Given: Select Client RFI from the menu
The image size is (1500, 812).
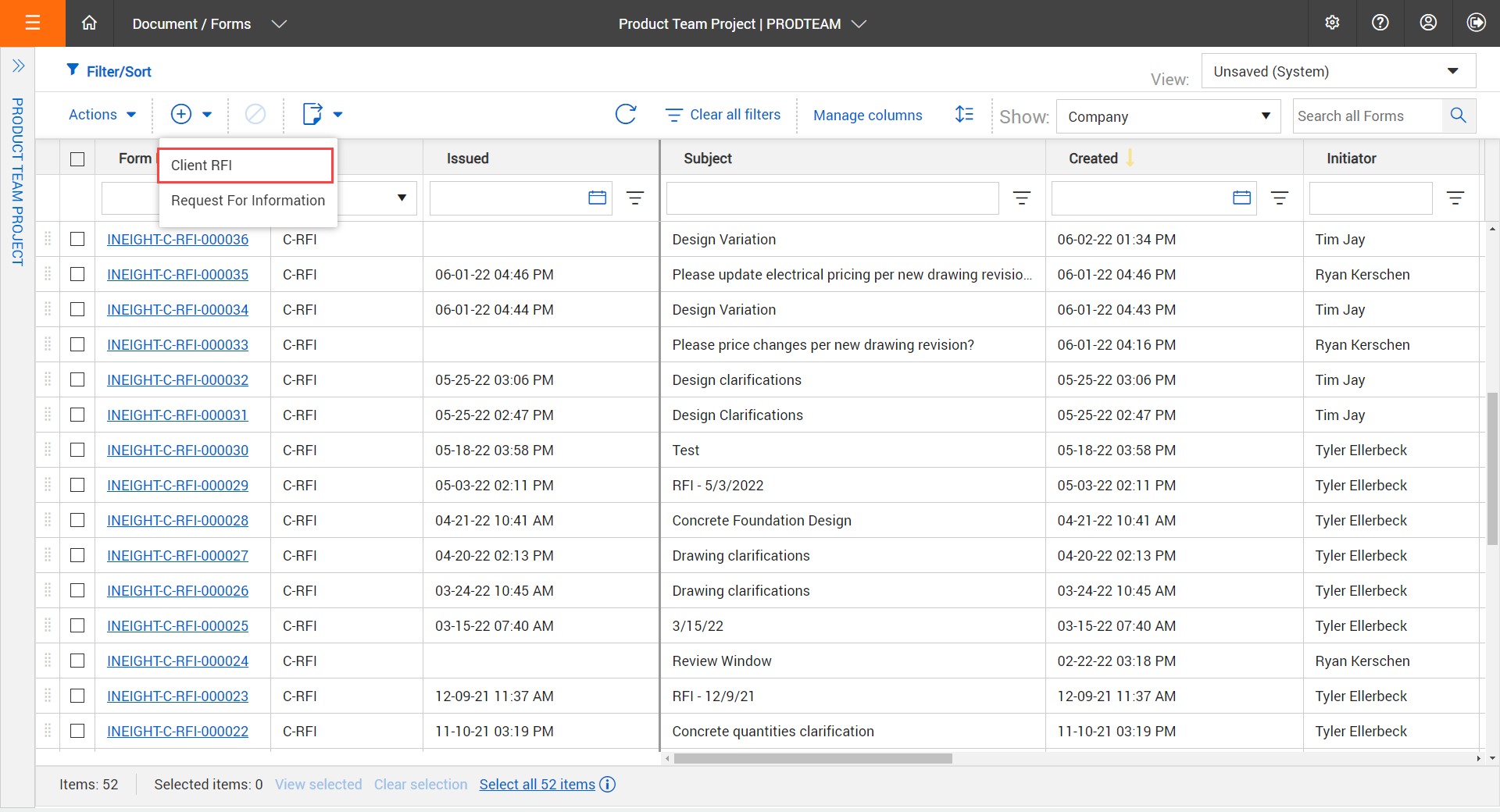Looking at the screenshot, I should [202, 165].
